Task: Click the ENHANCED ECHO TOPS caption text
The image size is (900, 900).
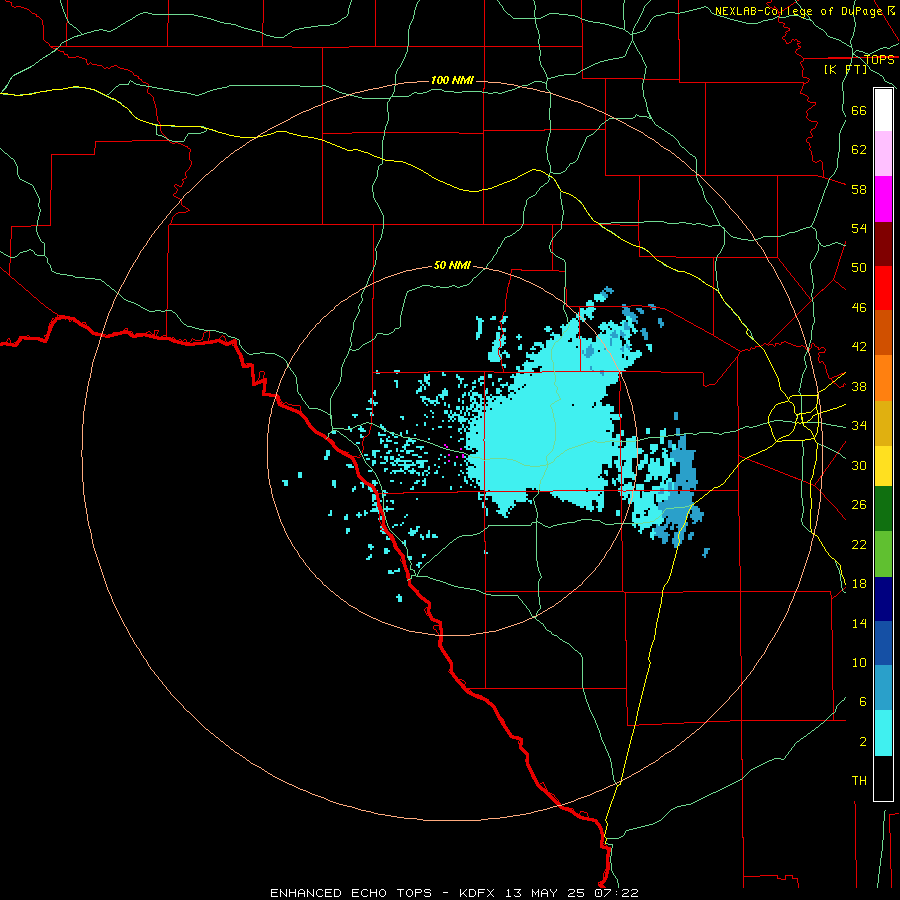Action: pyautogui.click(x=351, y=893)
